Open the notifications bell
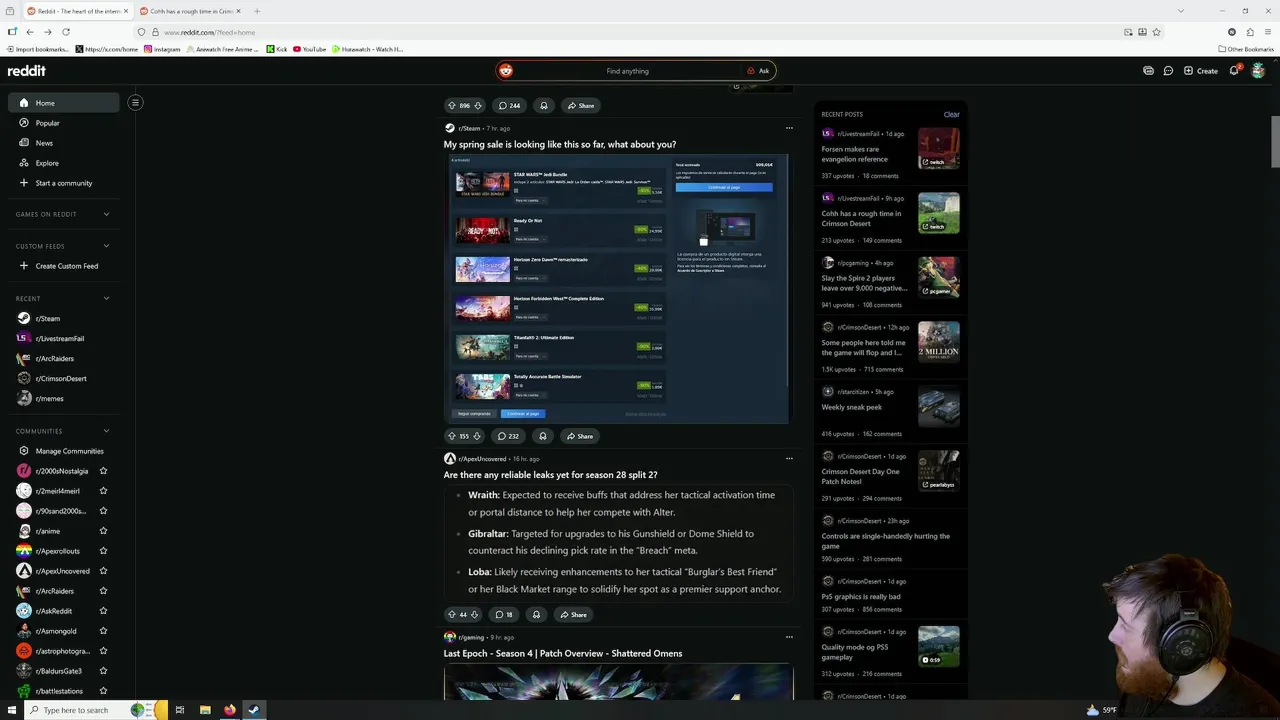 click(x=1235, y=71)
